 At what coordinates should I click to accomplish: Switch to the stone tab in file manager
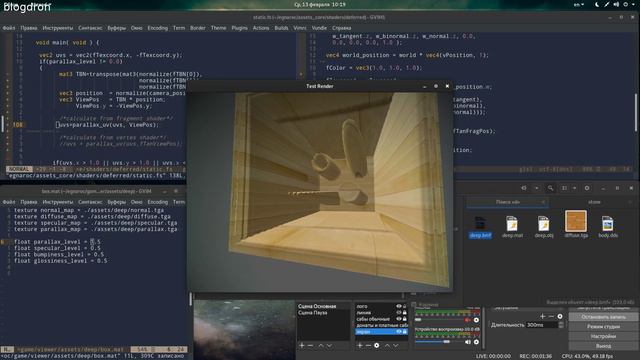coord(594,202)
